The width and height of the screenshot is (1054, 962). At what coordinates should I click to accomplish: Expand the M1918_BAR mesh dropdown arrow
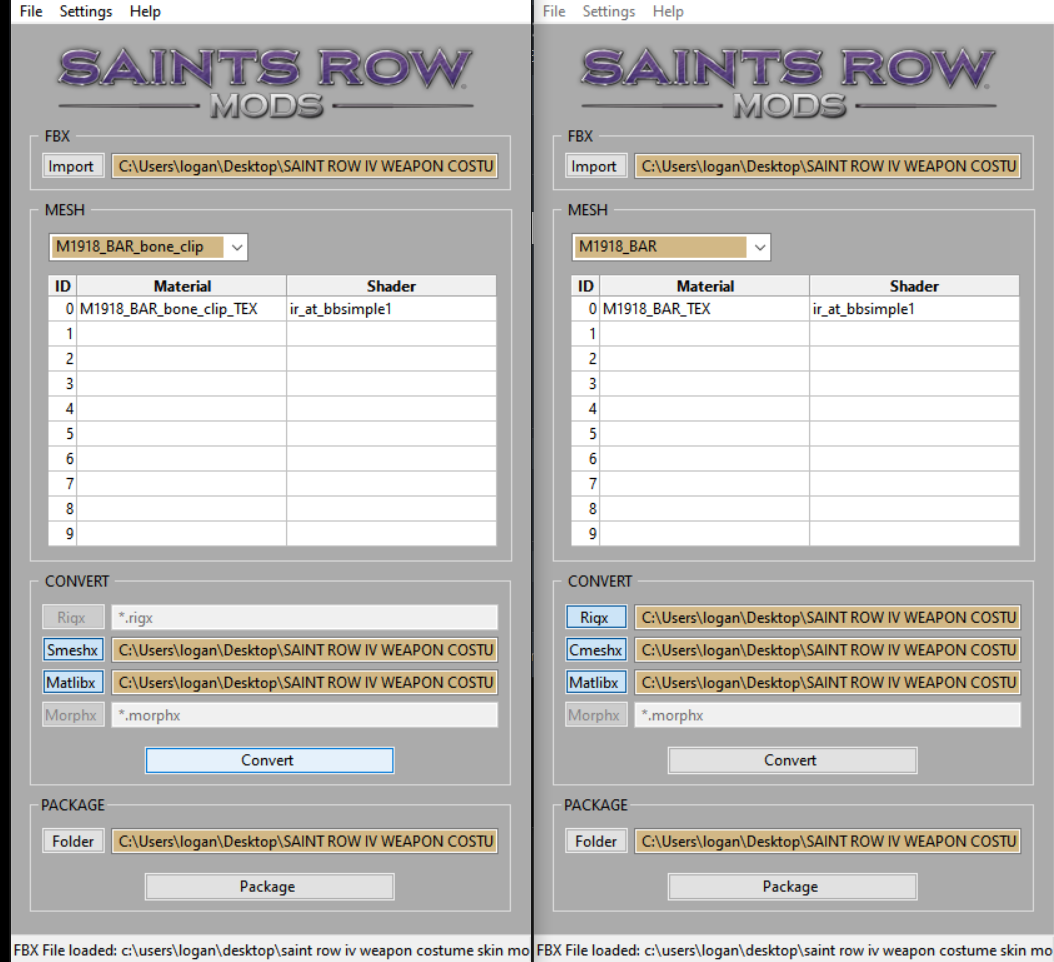760,247
